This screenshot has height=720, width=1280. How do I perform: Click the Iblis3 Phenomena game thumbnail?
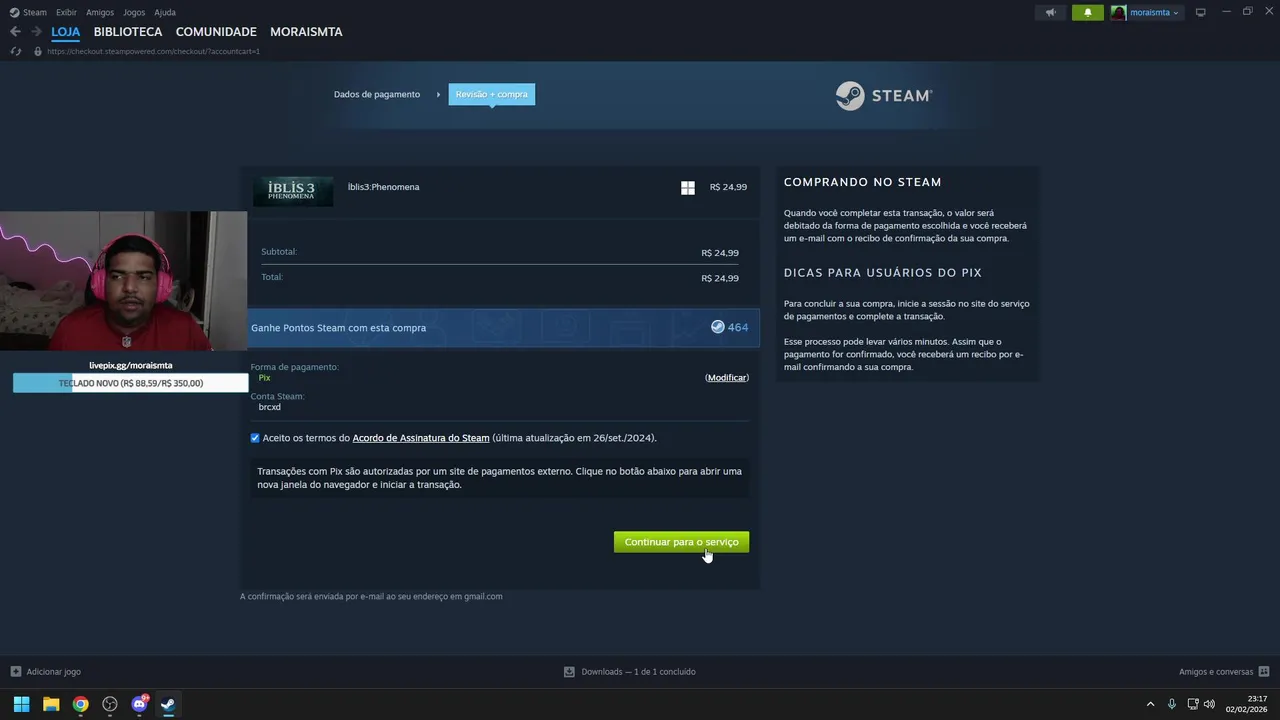293,190
